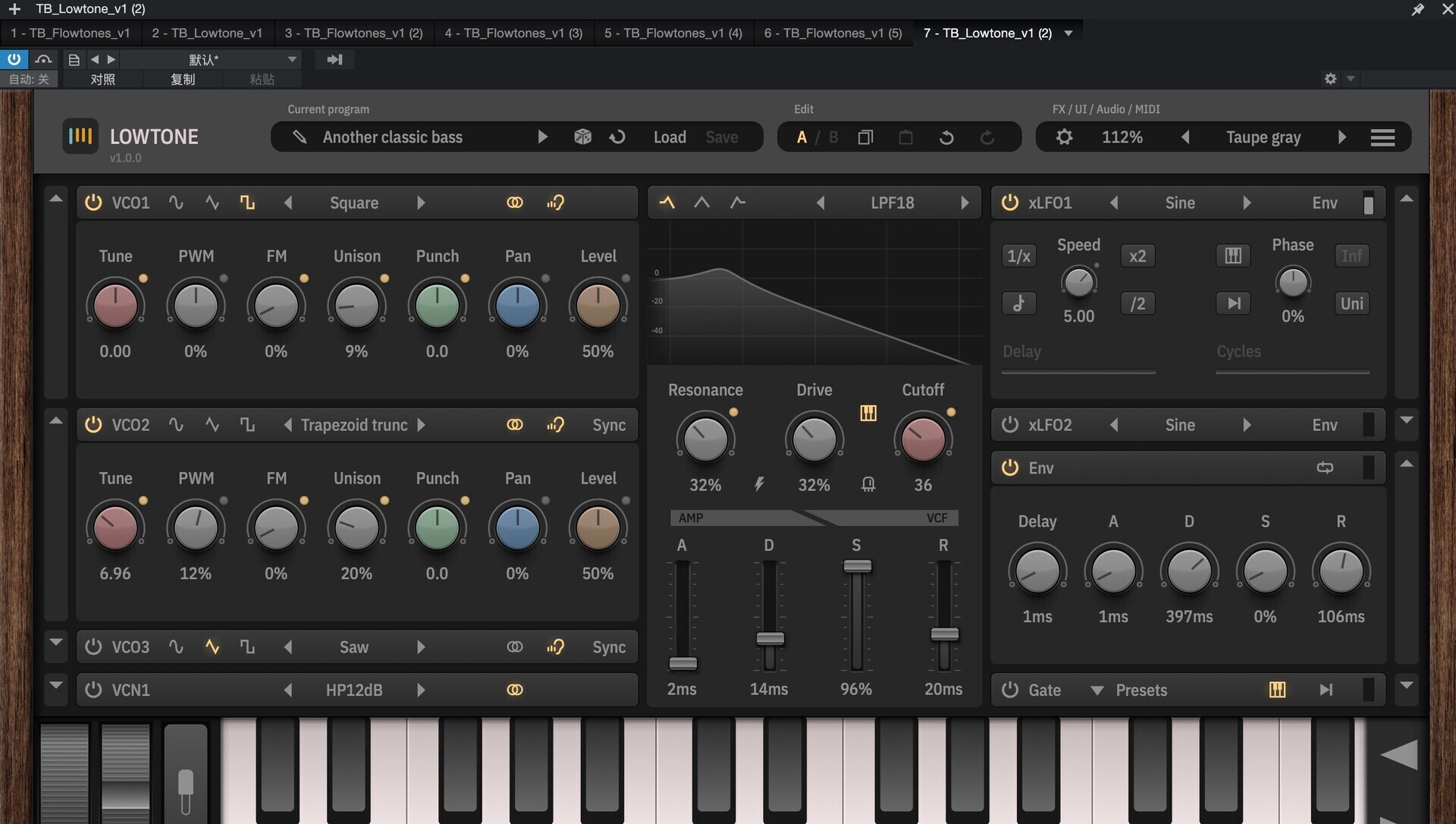Click the reload program icon beside the dice
This screenshot has height=824, width=1456.
[617, 137]
